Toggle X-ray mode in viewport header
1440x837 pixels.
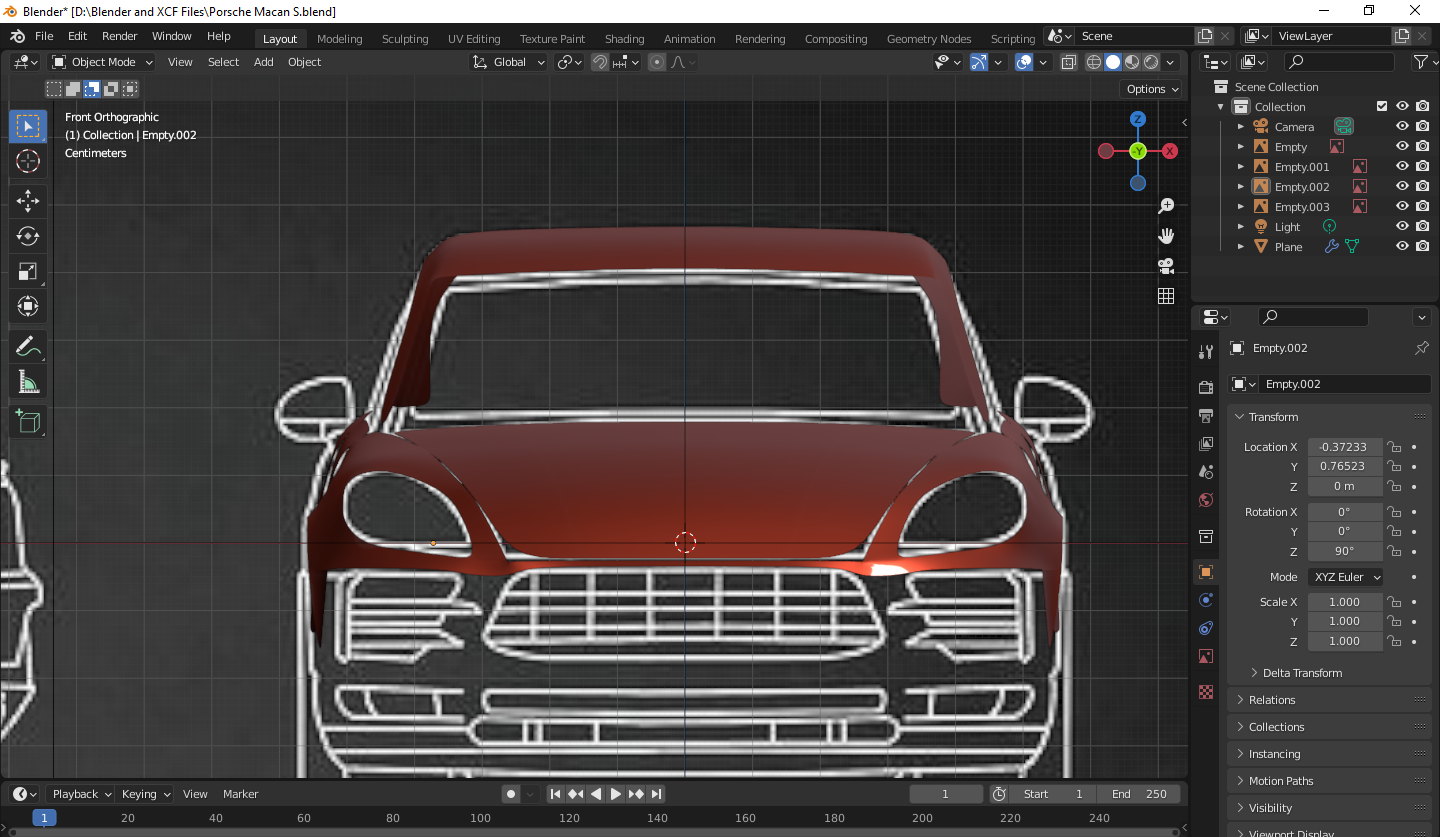click(x=1068, y=62)
